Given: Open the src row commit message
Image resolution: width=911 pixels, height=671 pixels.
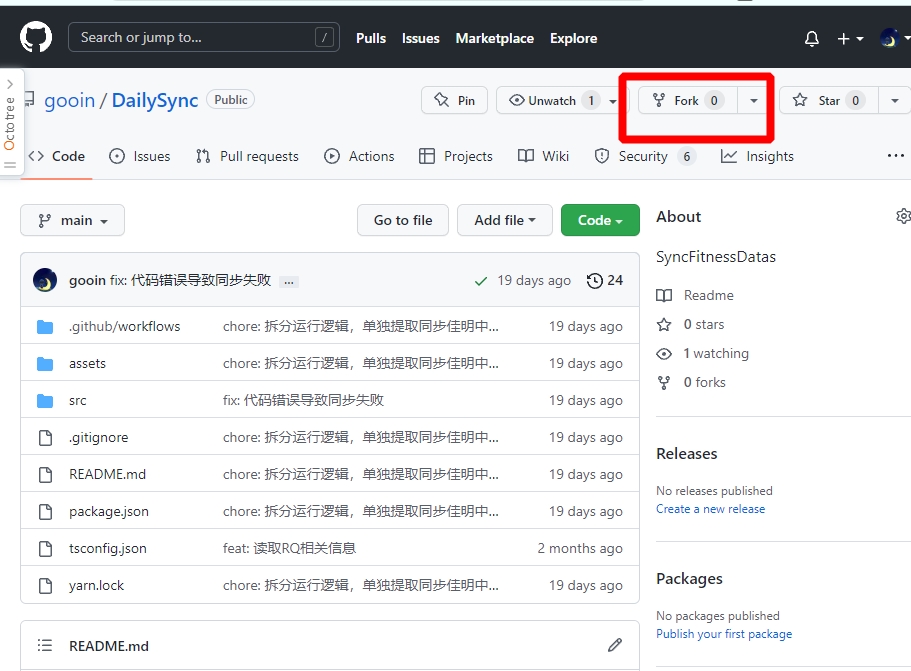Looking at the screenshot, I should (x=303, y=400).
